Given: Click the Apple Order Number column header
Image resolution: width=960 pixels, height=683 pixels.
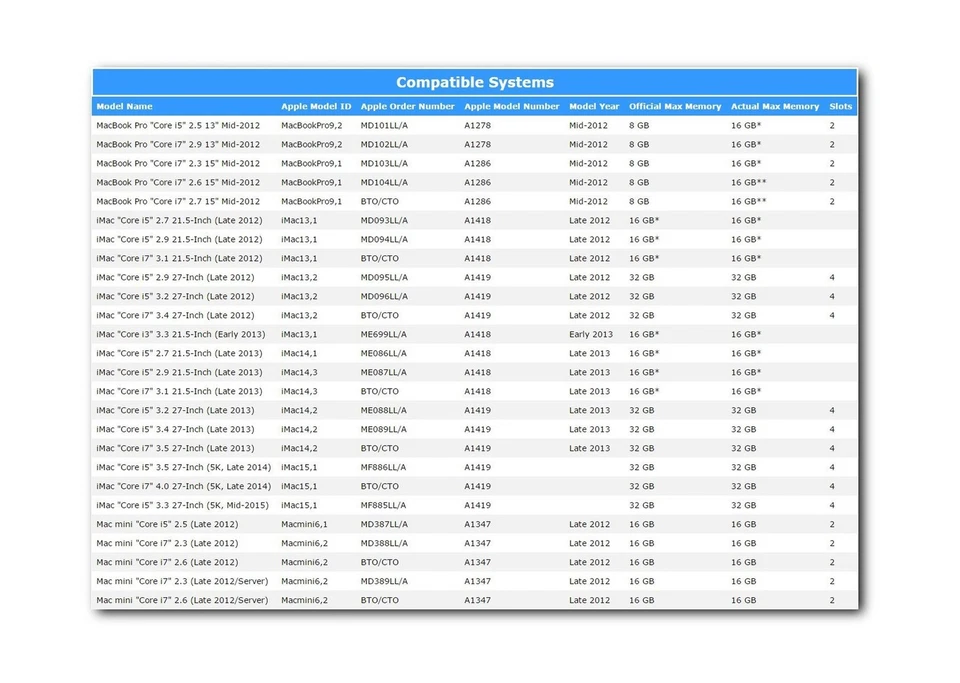Looking at the screenshot, I should click(407, 106).
